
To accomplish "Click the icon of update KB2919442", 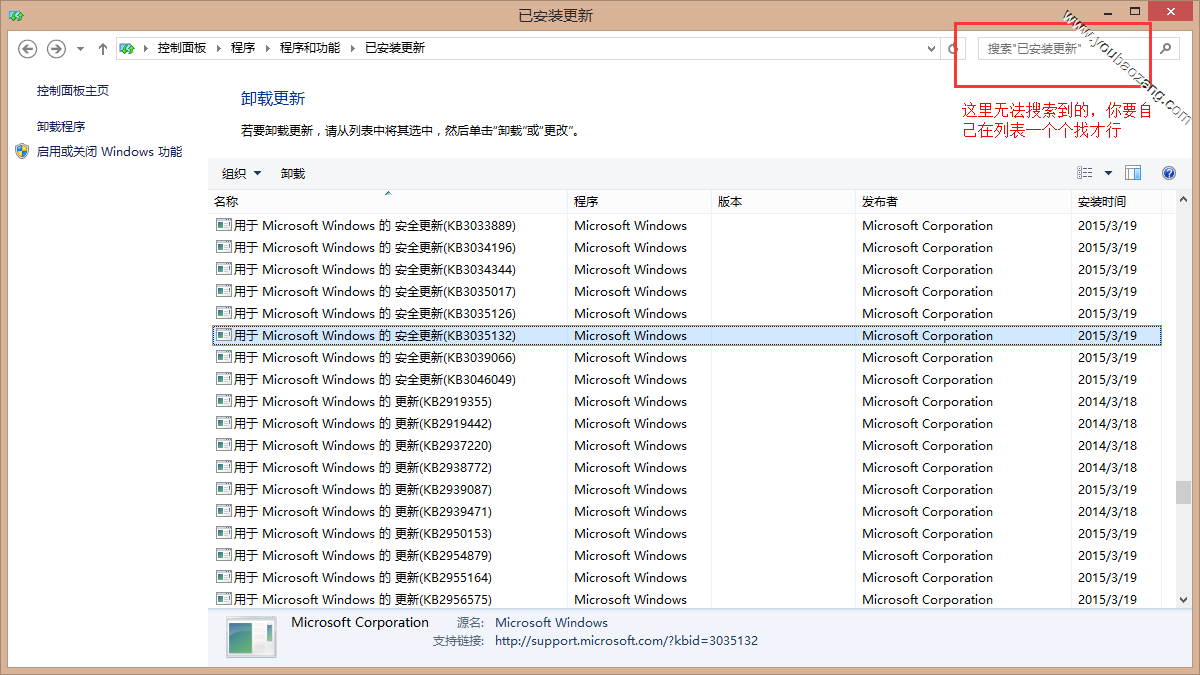I will click(x=224, y=423).
